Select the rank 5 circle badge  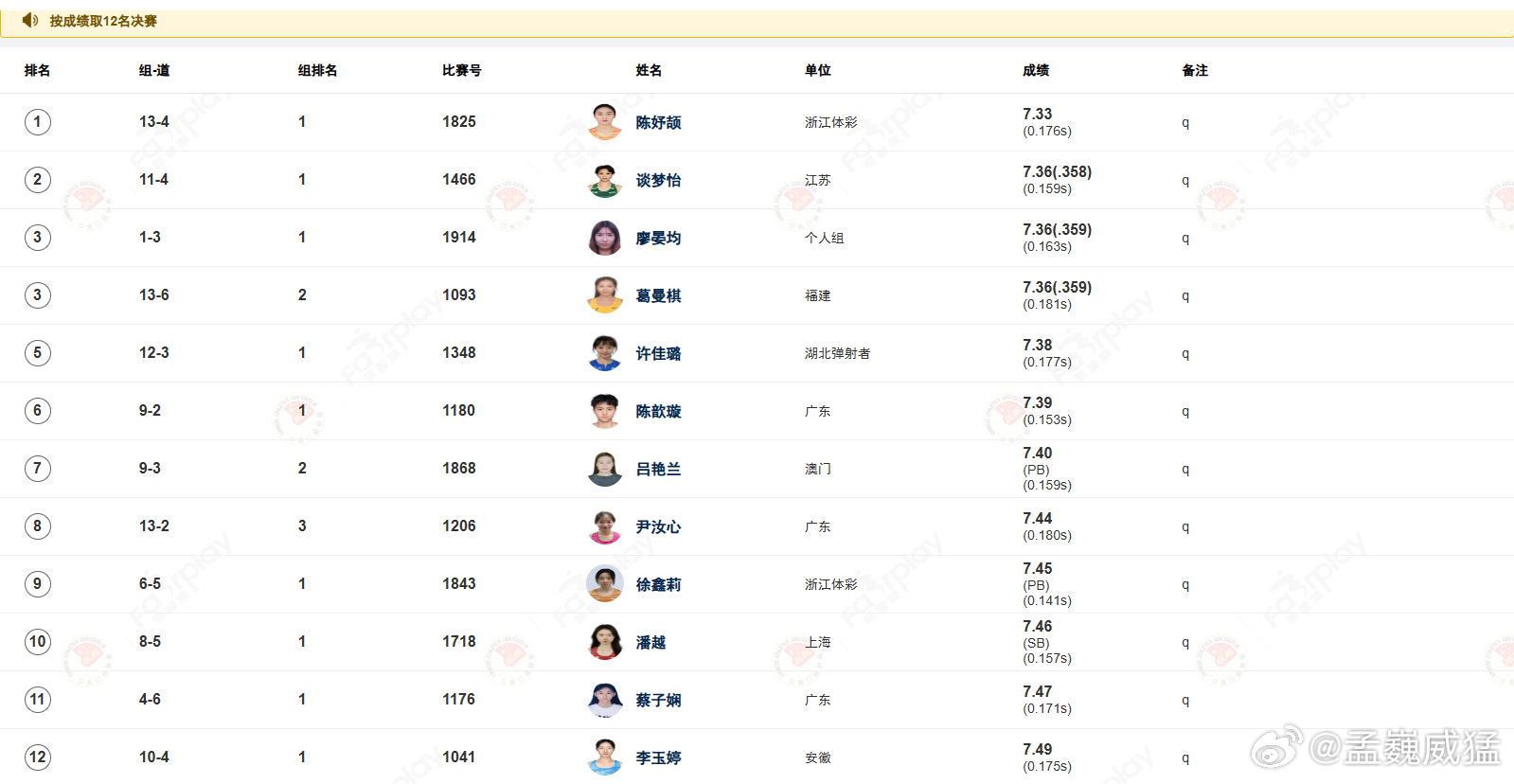[x=38, y=353]
